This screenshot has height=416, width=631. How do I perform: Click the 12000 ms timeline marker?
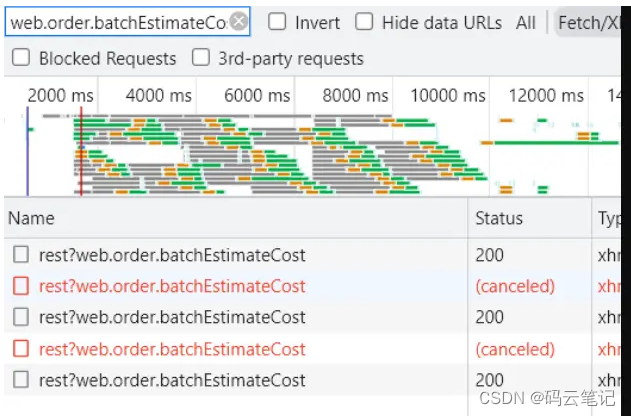pyautogui.click(x=546, y=96)
